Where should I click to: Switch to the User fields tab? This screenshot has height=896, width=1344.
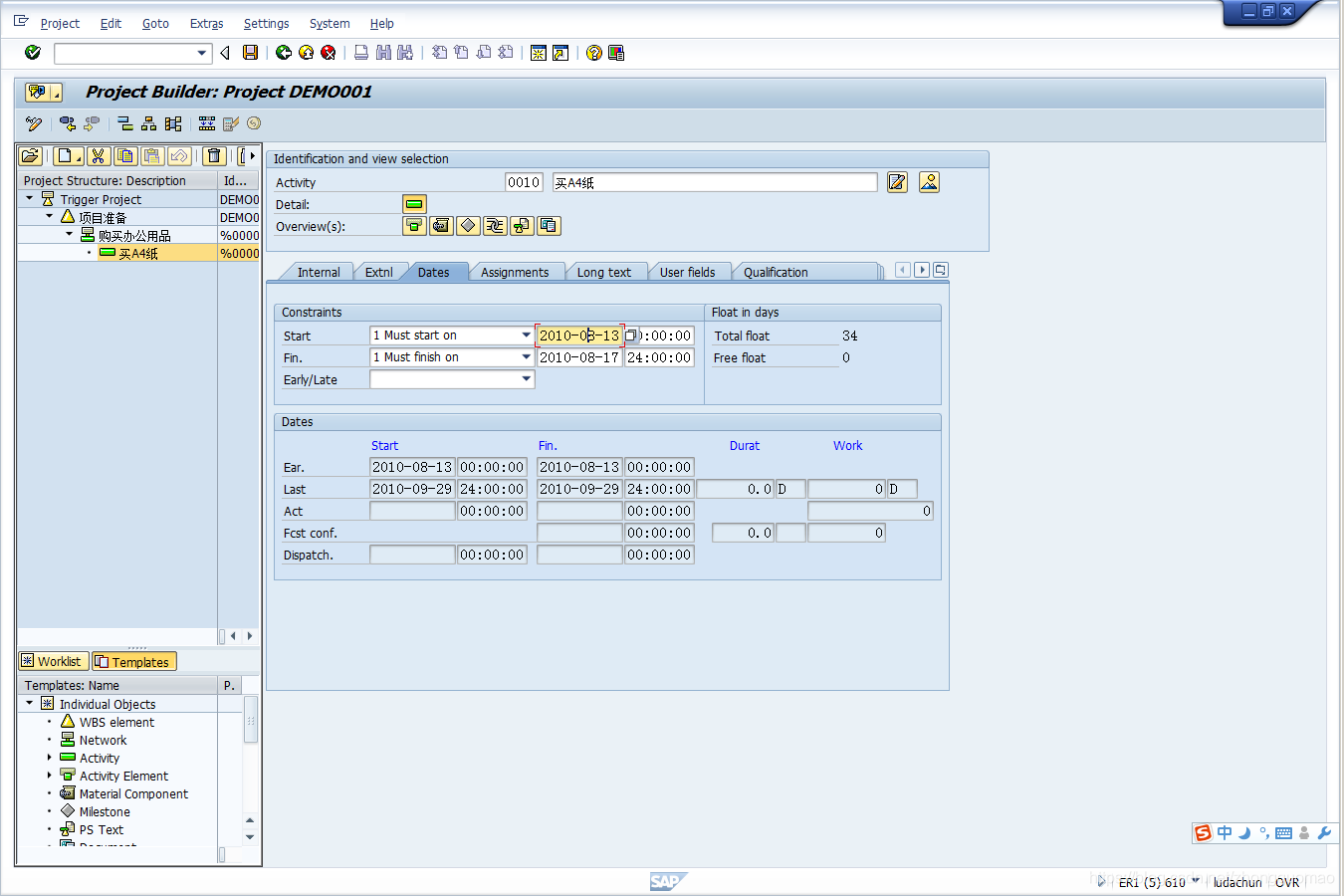click(687, 272)
